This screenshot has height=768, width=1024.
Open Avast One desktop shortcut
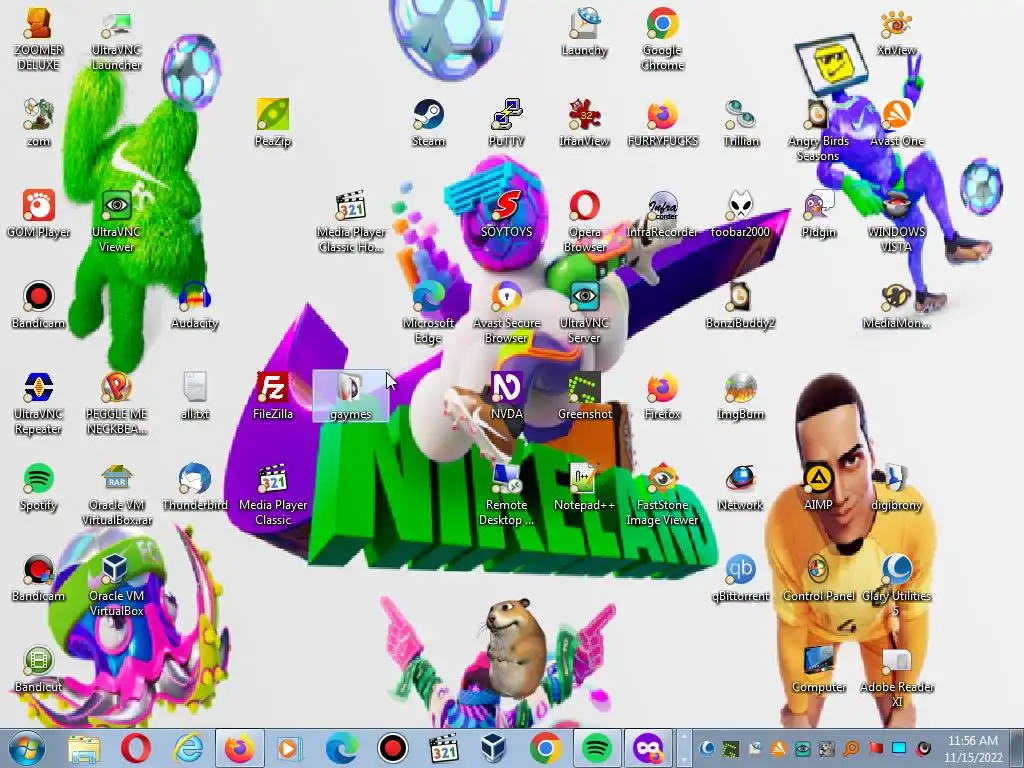pyautogui.click(x=897, y=122)
